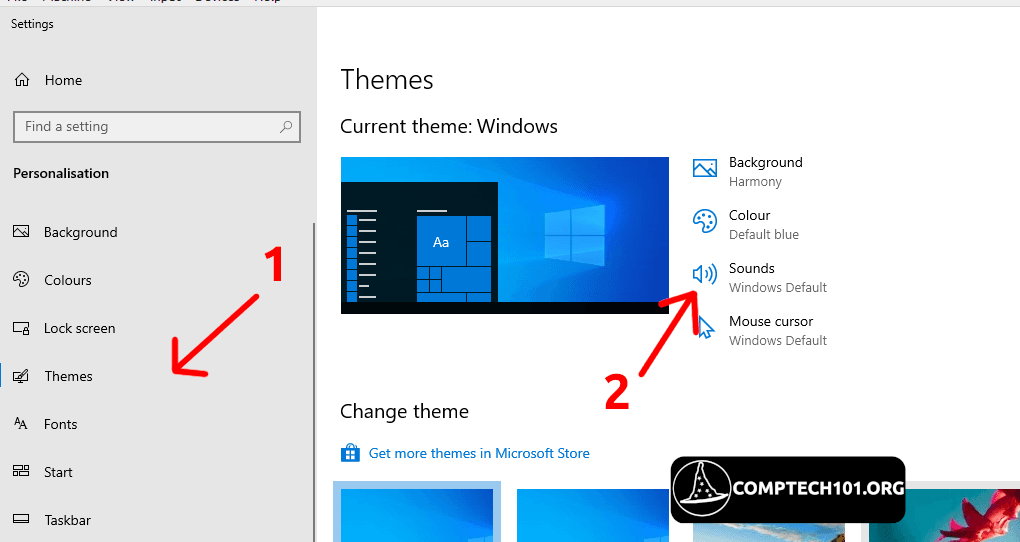
Task: Open the Mouse cursor theme option
Action: [x=759, y=331]
